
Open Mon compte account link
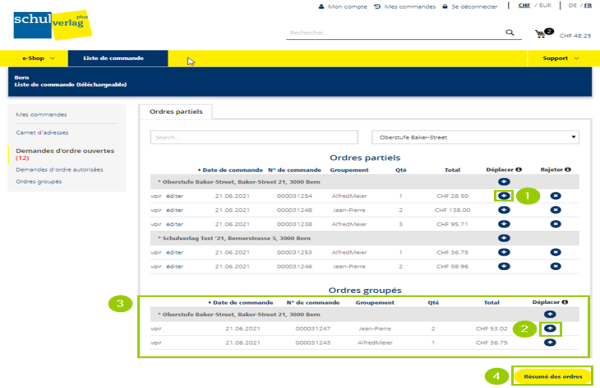[x=343, y=7]
